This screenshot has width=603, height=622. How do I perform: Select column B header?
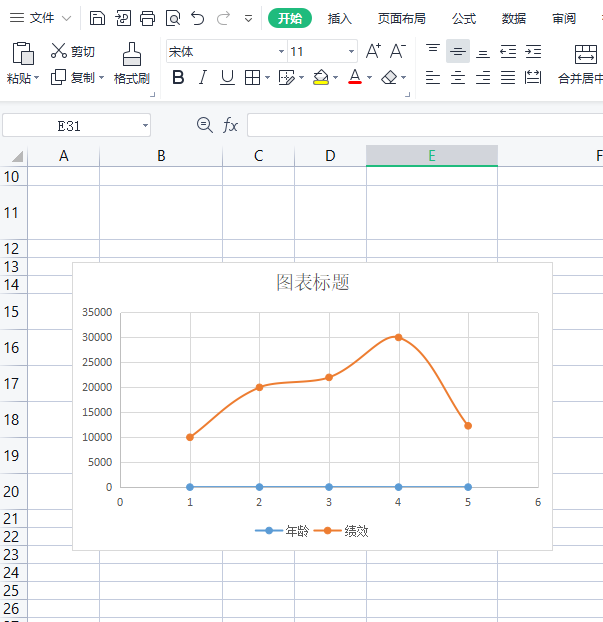[161, 156]
